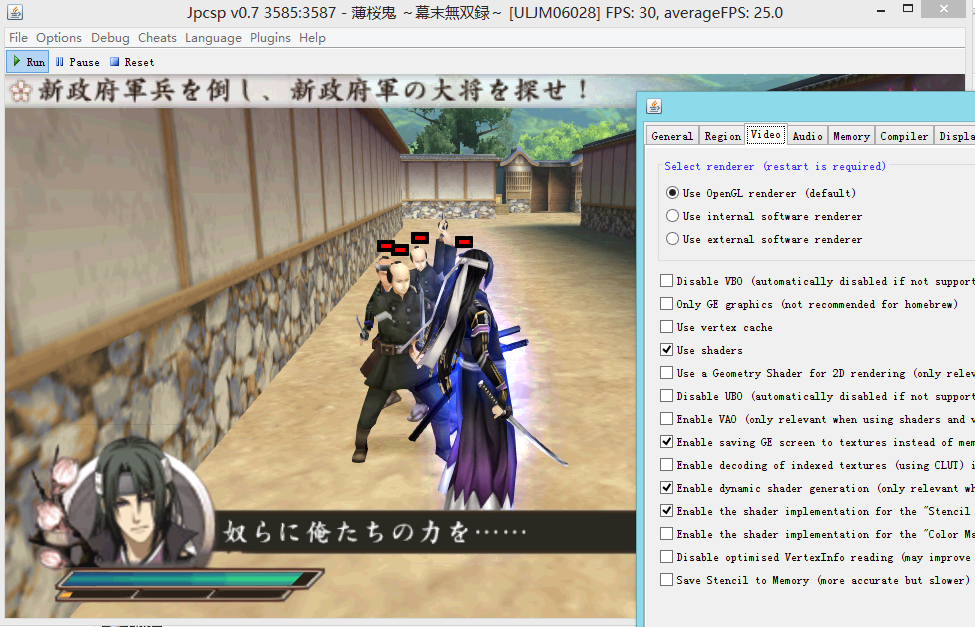Check Disable UBO option

pos(667,396)
